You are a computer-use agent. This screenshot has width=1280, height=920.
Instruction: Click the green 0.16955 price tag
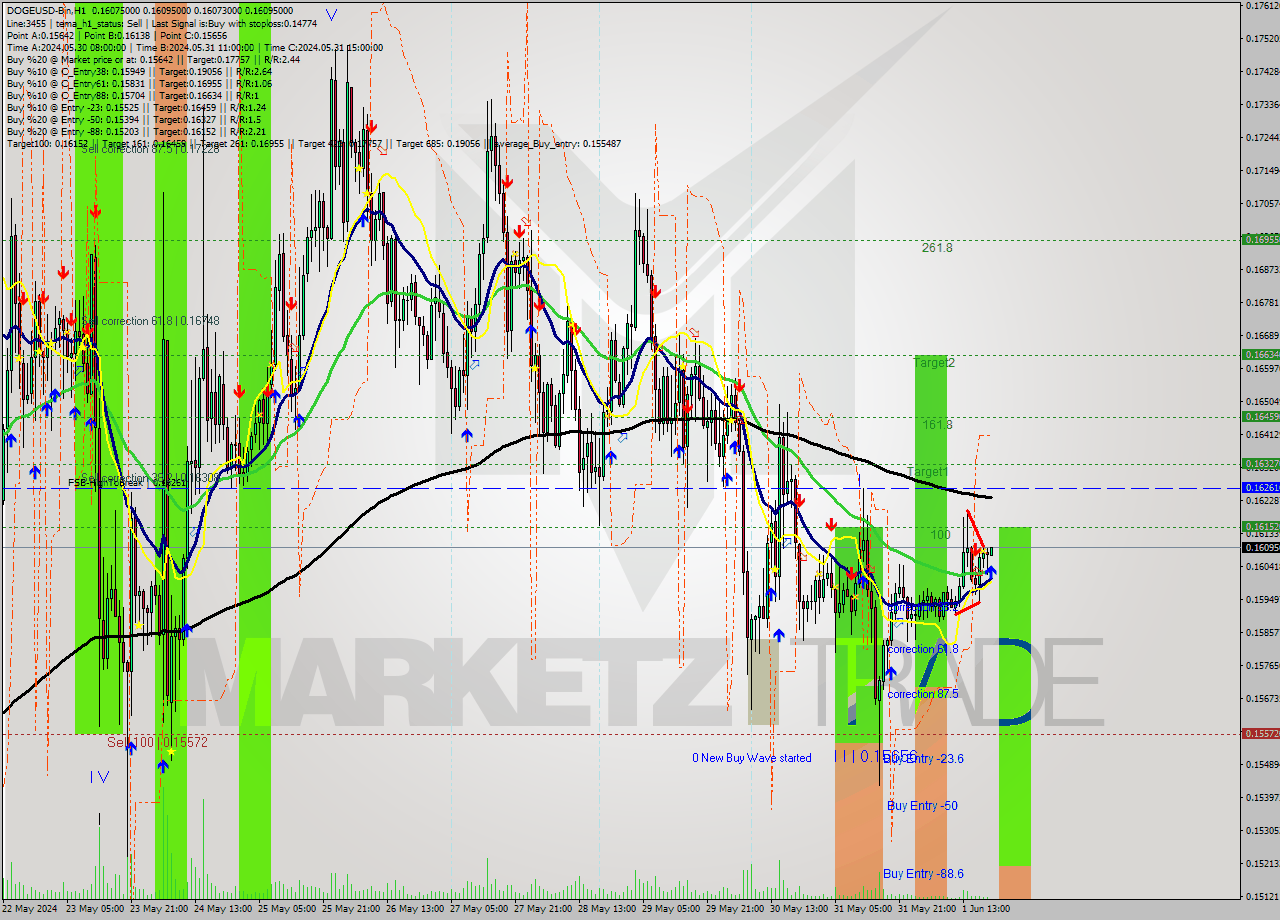point(1259,239)
